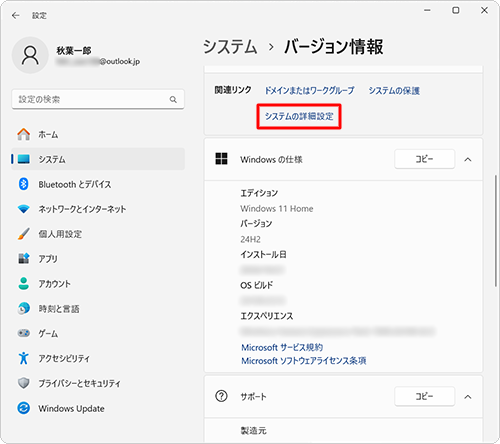Open システムの保護 link
The width and height of the screenshot is (500, 444).
[394, 90]
